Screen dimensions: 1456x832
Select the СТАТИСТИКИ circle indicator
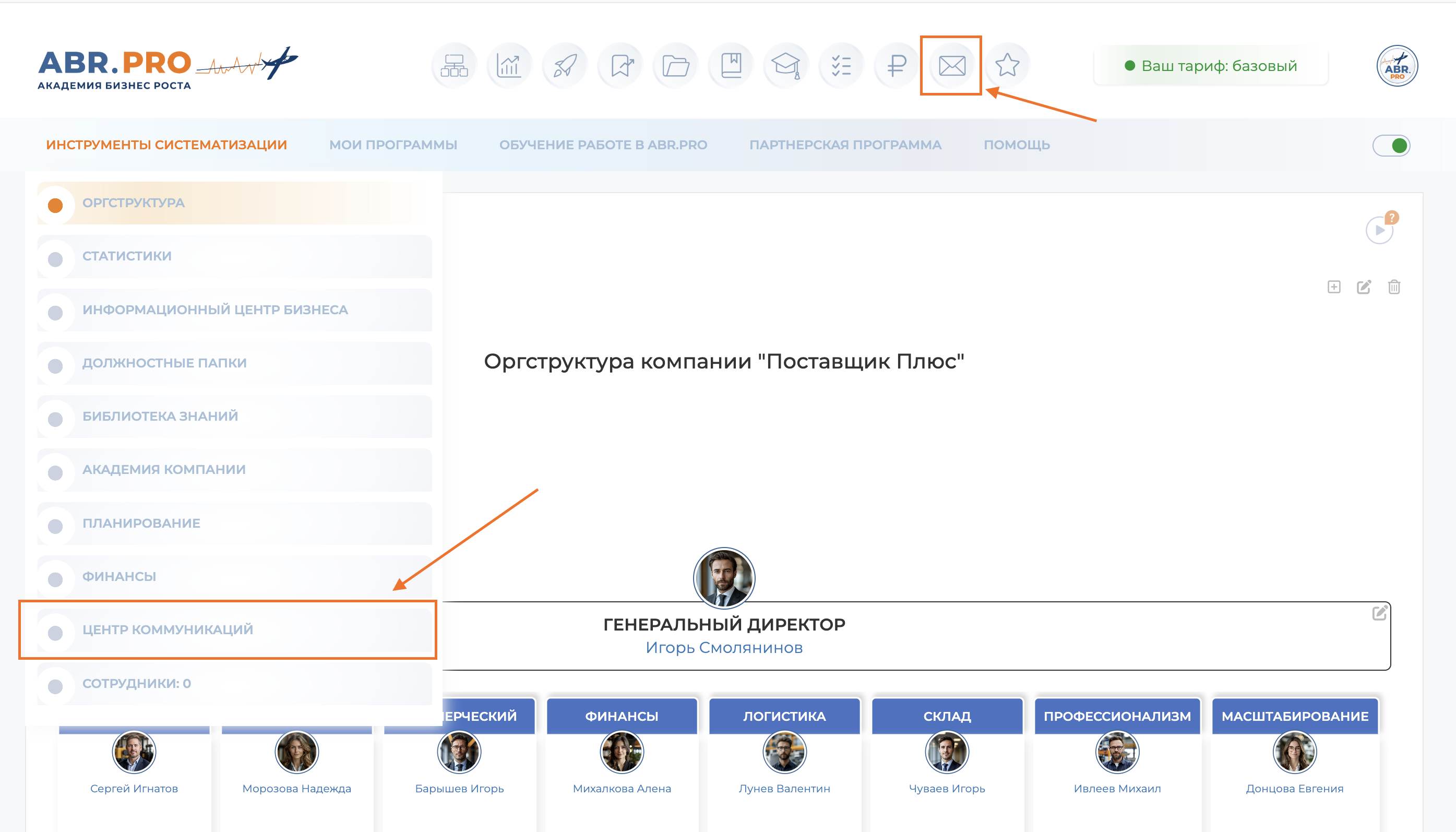[55, 259]
